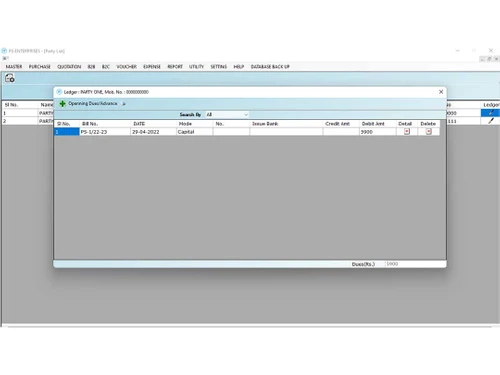Open the UTILITY menu
This screenshot has width=500, height=375.
pos(196,67)
